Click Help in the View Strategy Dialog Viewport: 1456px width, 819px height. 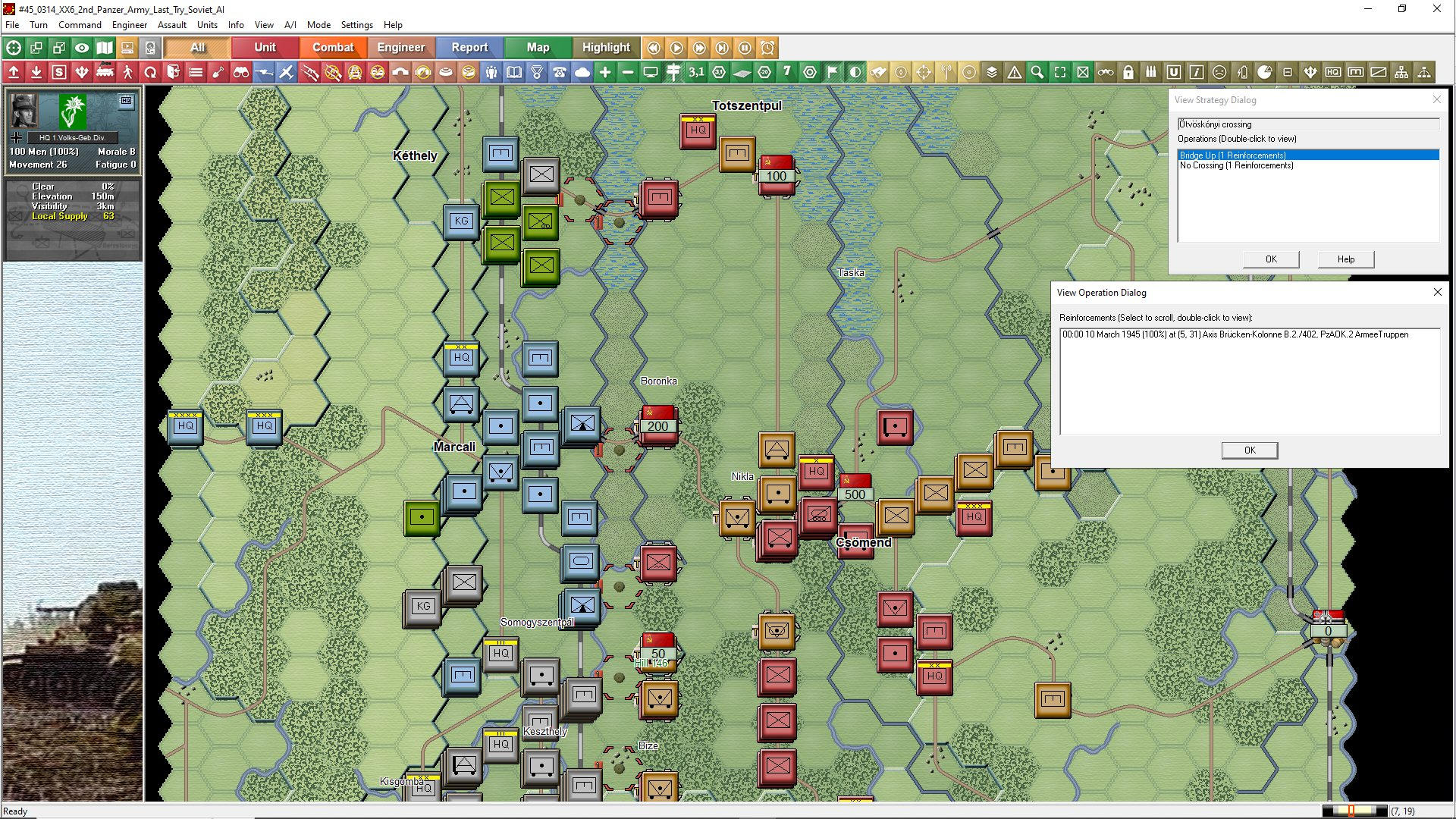coord(1345,259)
